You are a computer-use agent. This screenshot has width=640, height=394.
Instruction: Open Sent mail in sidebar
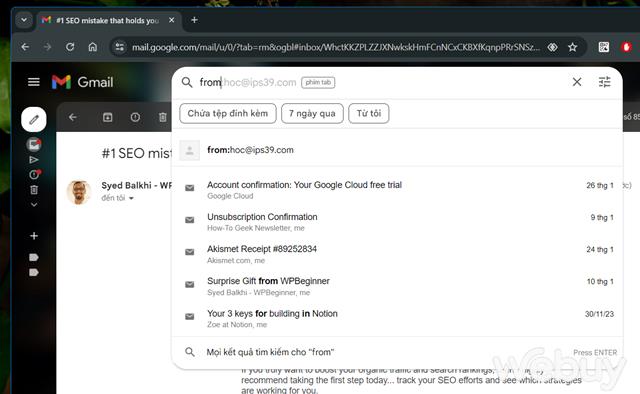coord(34,160)
